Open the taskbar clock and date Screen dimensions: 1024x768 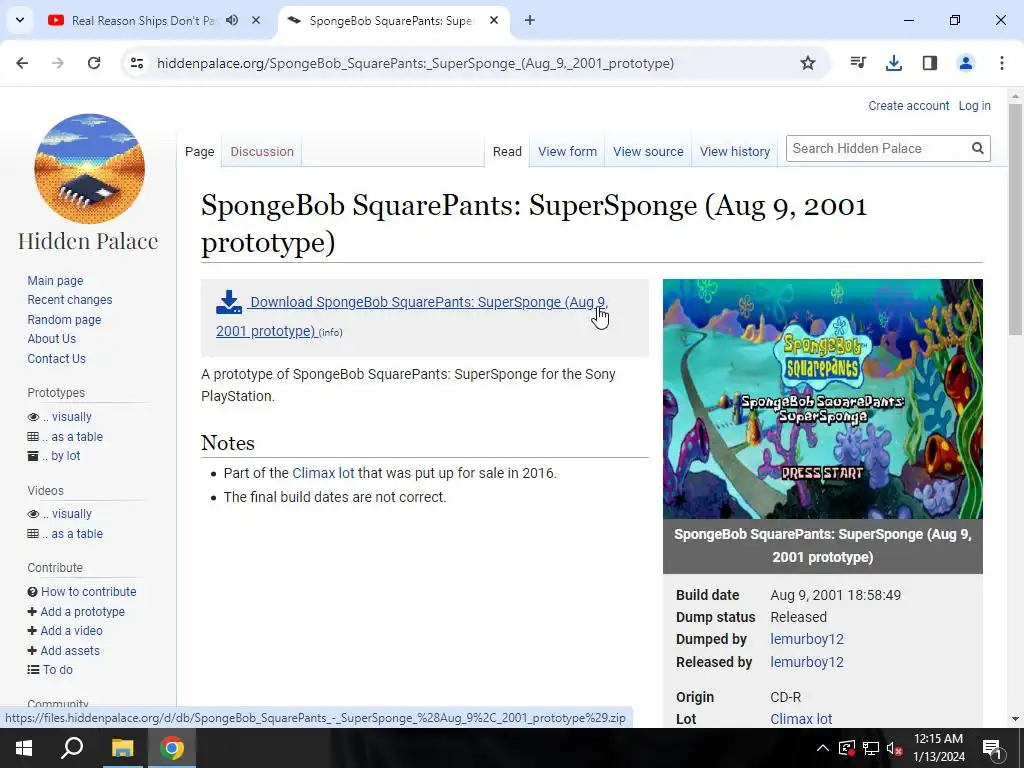coord(938,748)
